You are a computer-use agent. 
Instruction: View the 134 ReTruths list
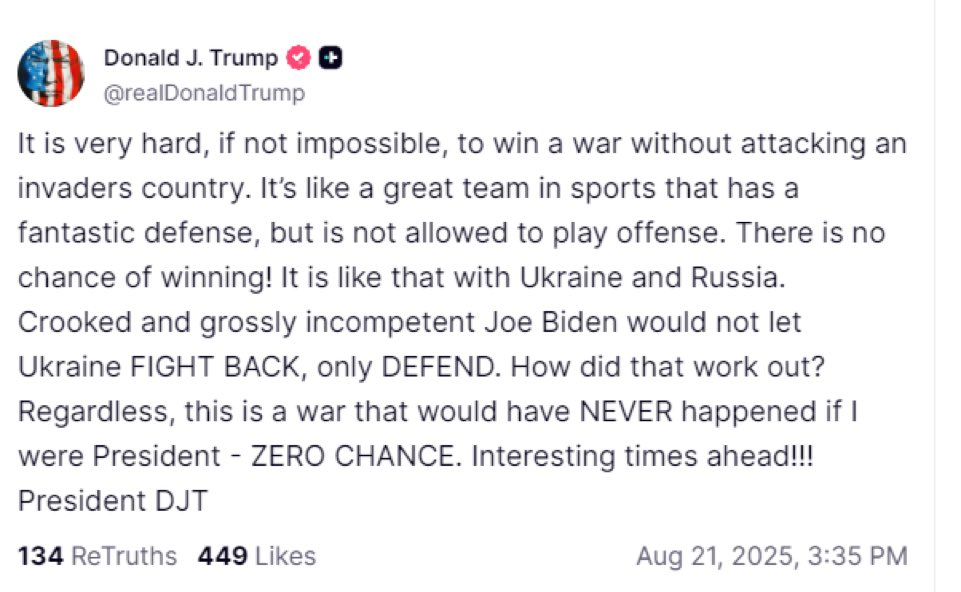coord(97,556)
